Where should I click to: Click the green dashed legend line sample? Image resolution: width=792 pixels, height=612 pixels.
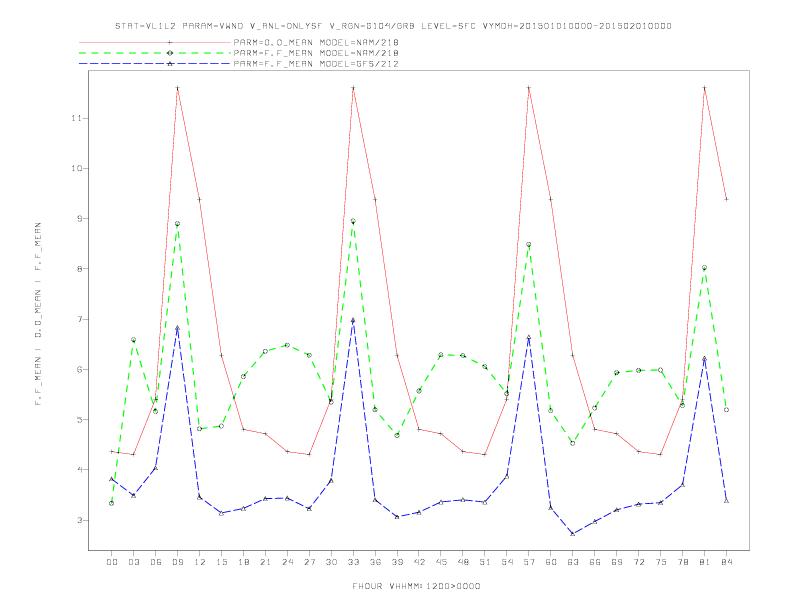click(155, 53)
